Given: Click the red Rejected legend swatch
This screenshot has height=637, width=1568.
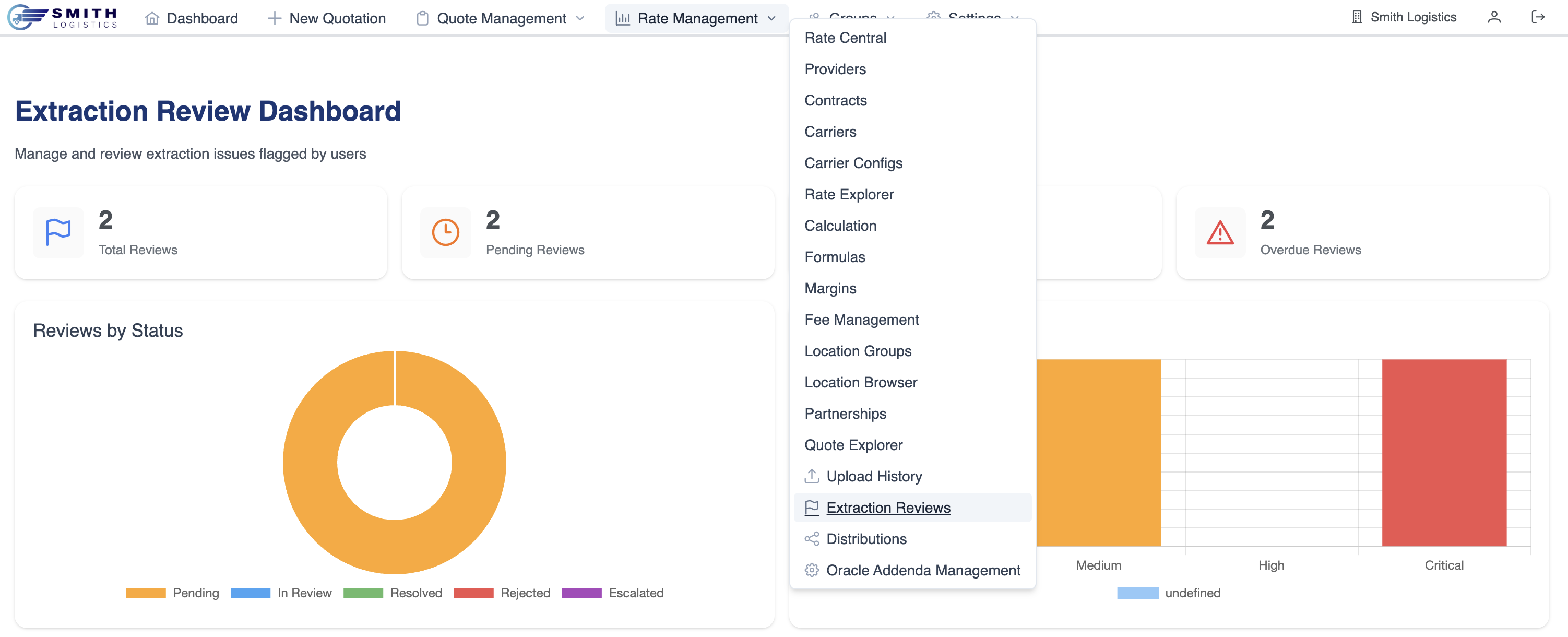Looking at the screenshot, I should (x=473, y=593).
